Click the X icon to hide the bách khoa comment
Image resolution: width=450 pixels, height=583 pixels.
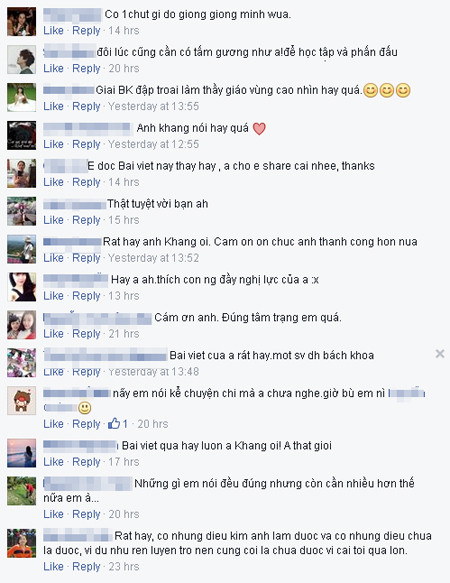pyautogui.click(x=440, y=354)
